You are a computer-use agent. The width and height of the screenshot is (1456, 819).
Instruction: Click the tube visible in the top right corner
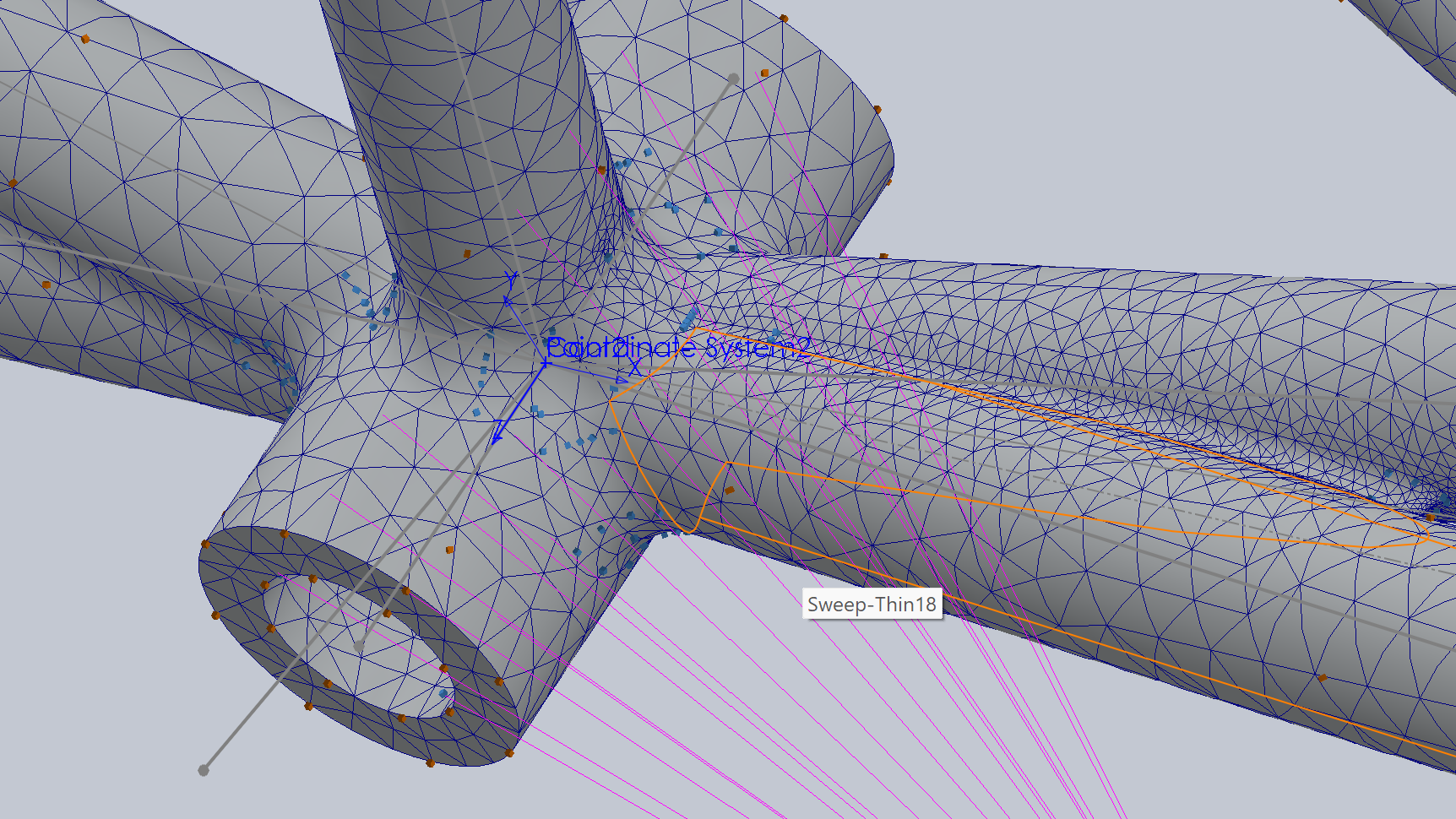coord(1419,34)
